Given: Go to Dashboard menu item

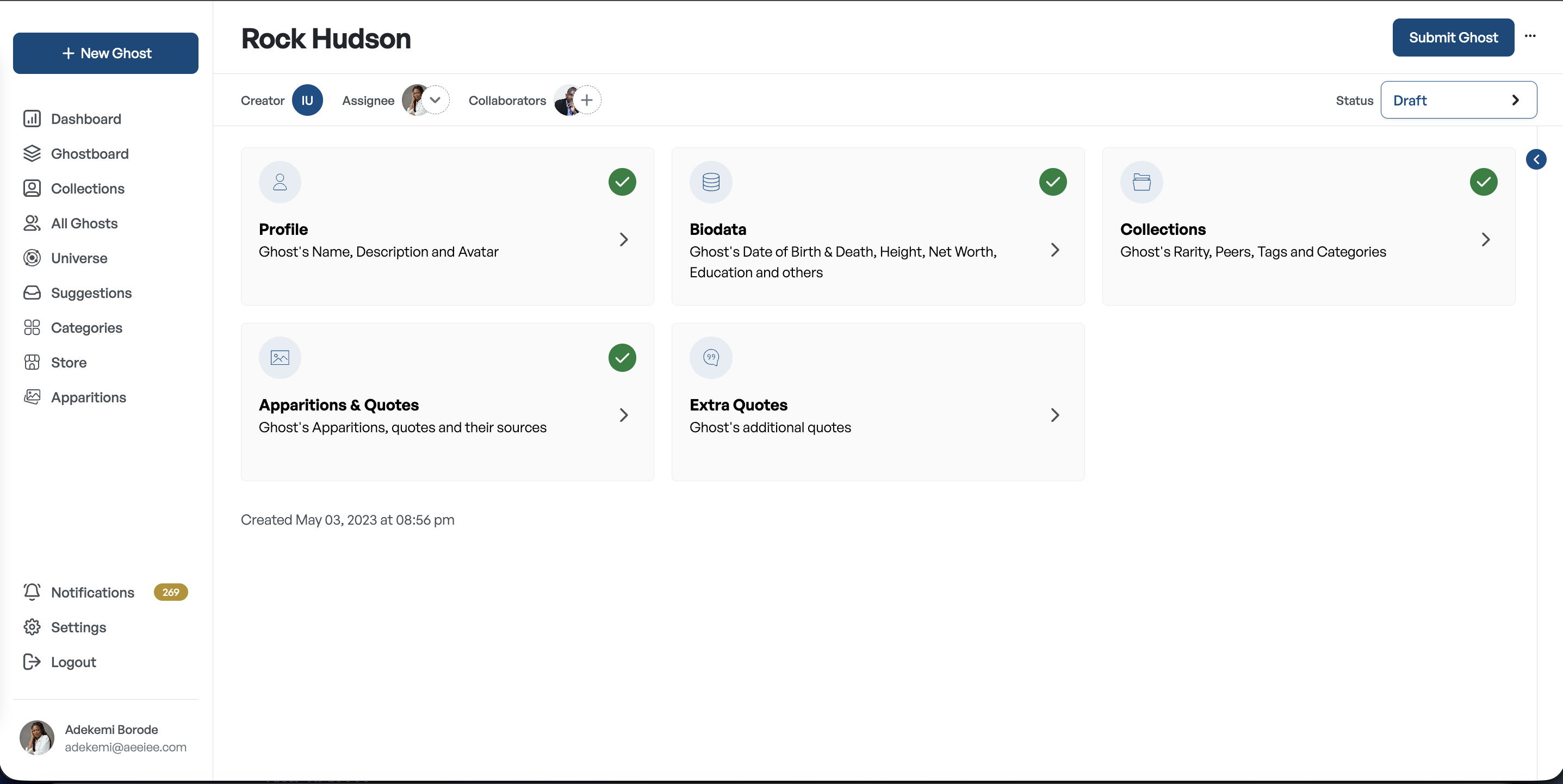Looking at the screenshot, I should click(x=85, y=119).
